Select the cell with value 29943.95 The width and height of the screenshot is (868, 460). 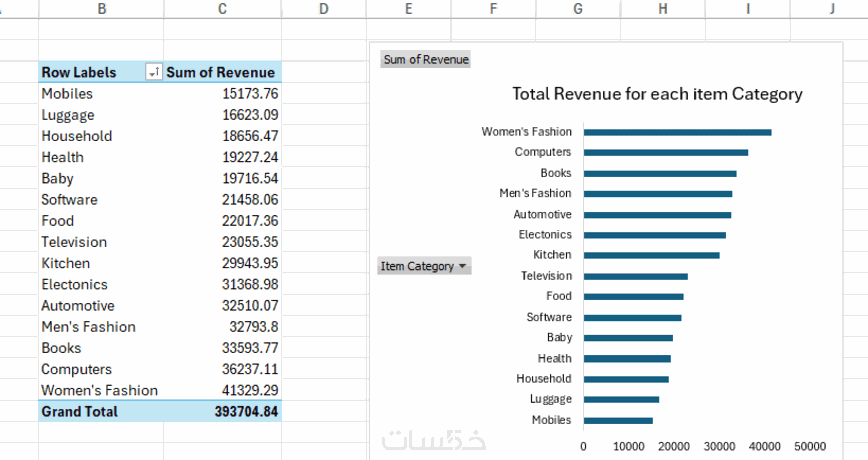pyautogui.click(x=223, y=263)
